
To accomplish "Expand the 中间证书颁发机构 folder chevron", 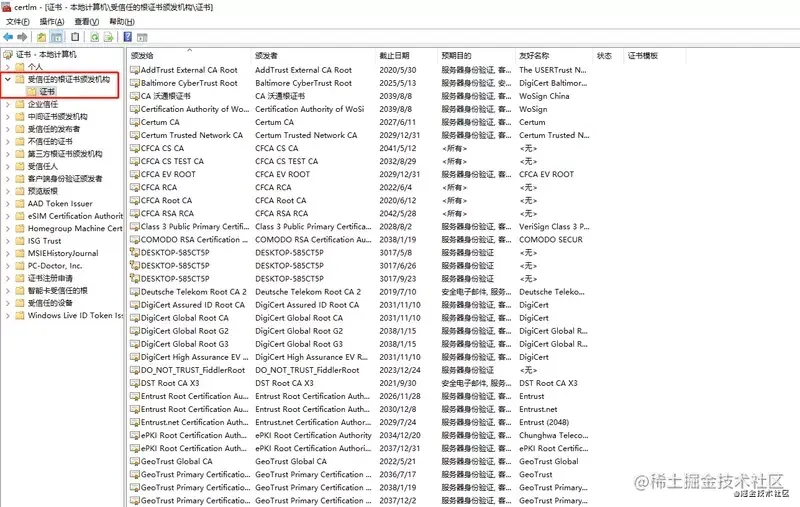I will [x=8, y=116].
